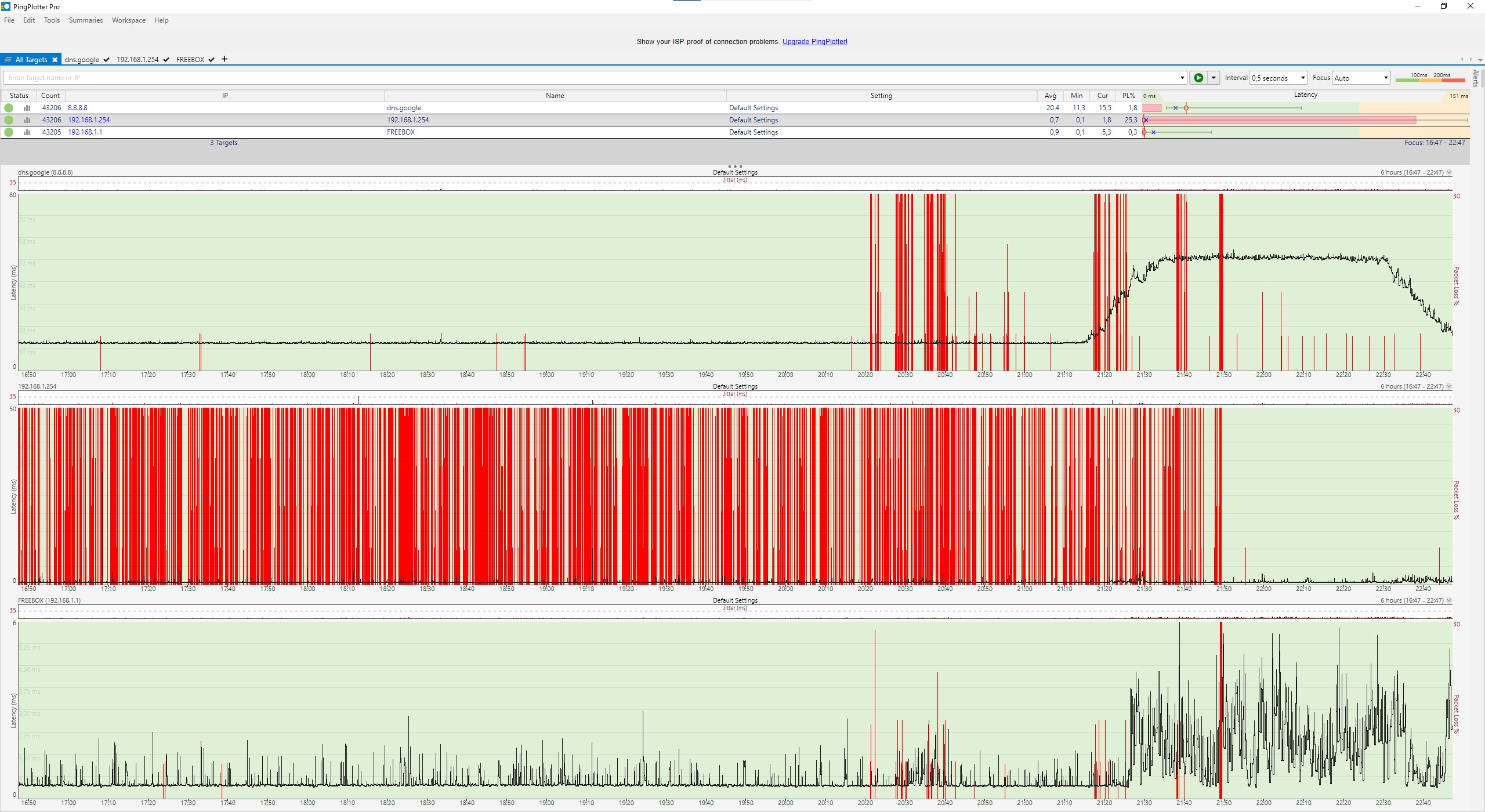Click the green status dot for 192.168.1.254
The image size is (1485, 812).
pos(9,120)
